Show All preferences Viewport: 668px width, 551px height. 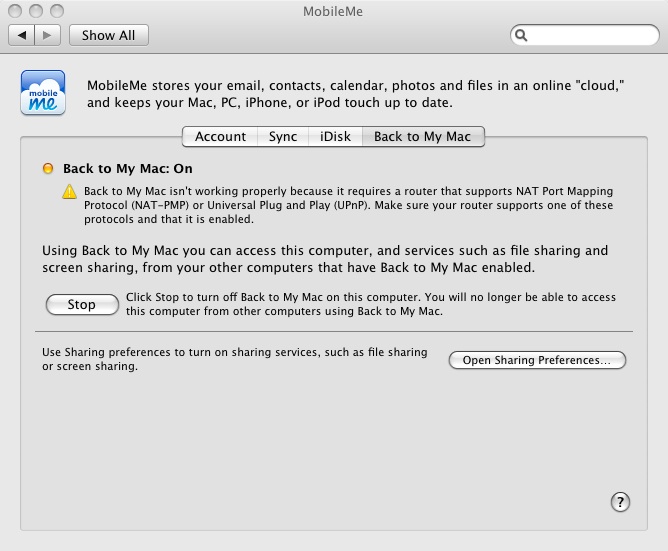point(109,35)
